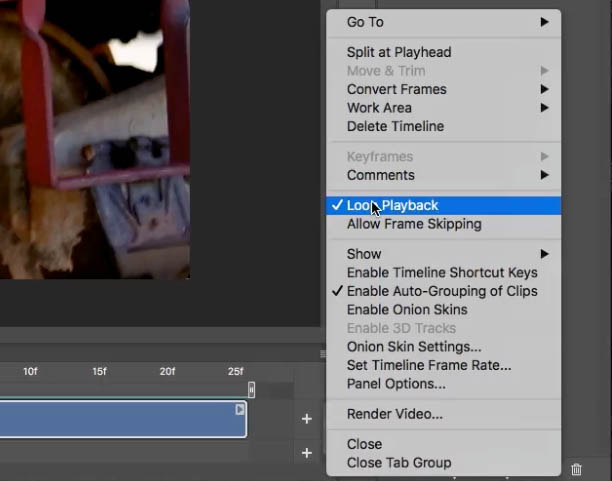Image resolution: width=612 pixels, height=481 pixels.
Task: Open Onion Skin Settings dialog
Action: coord(443,347)
